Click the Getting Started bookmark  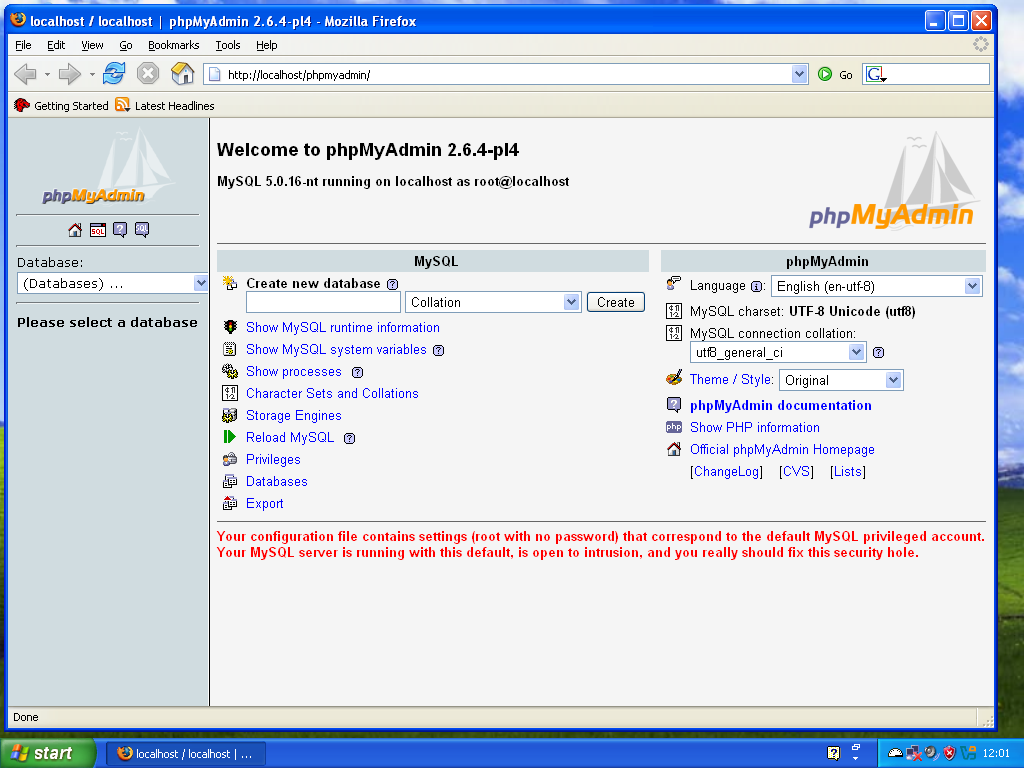click(61, 105)
